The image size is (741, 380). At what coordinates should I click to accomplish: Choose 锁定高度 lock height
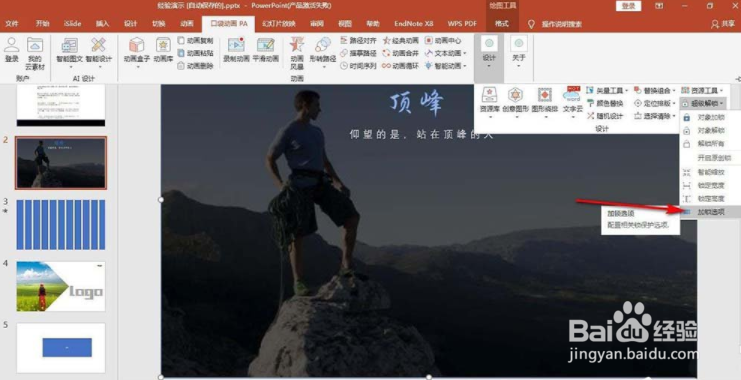[710, 199]
